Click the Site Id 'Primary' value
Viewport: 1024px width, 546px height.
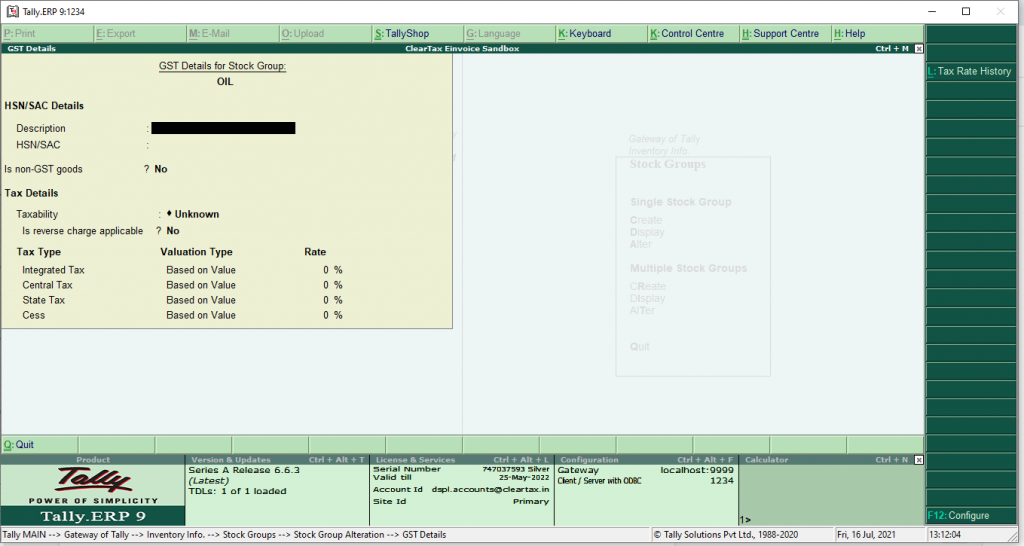(531, 502)
